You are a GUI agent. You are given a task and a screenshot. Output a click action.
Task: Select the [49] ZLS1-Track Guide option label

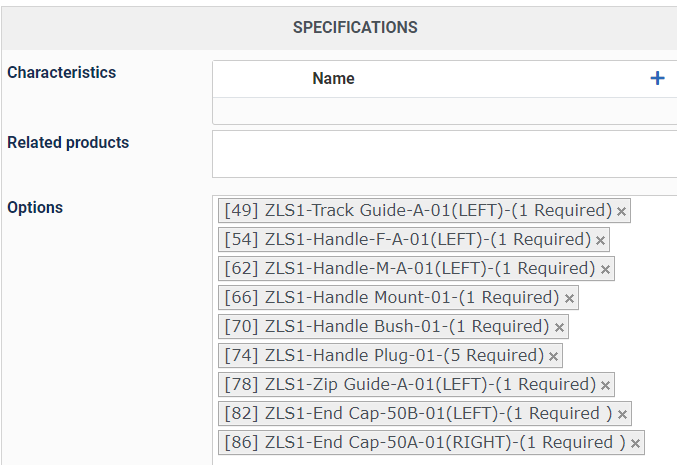(x=418, y=210)
